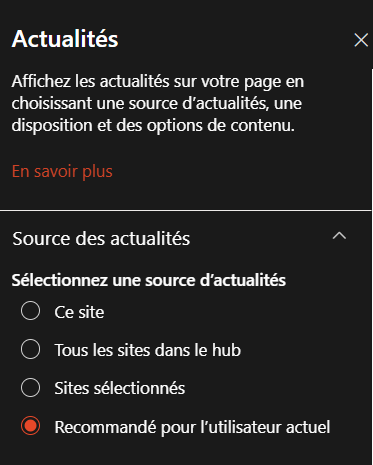This screenshot has height=465, width=373.
Task: Close the Actualités pane with the X icon
Action: [x=361, y=40]
